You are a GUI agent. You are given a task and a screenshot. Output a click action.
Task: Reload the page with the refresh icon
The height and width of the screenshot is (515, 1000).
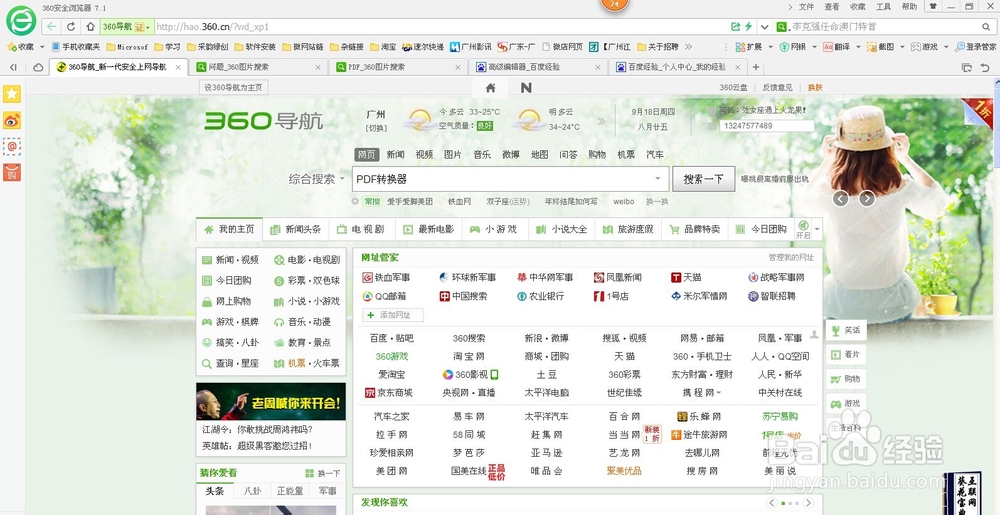coord(71,27)
